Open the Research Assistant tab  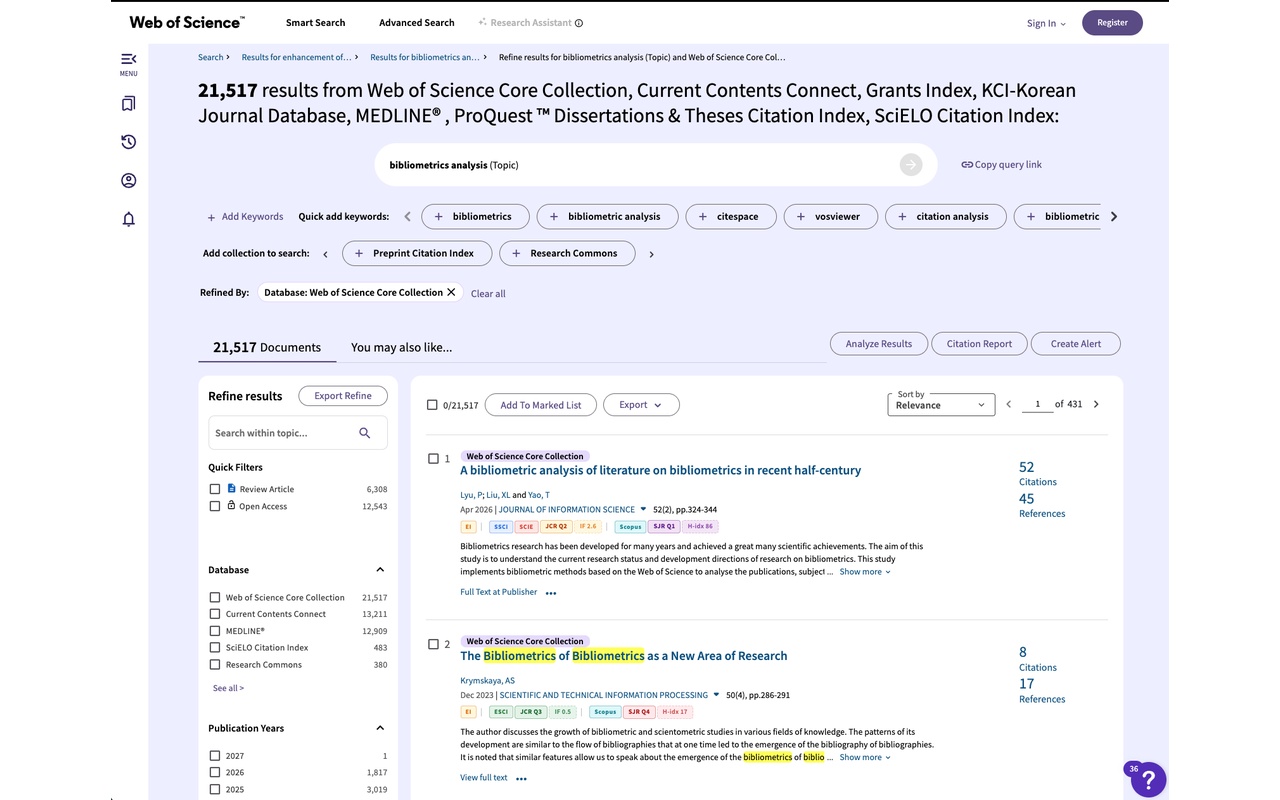(524, 23)
